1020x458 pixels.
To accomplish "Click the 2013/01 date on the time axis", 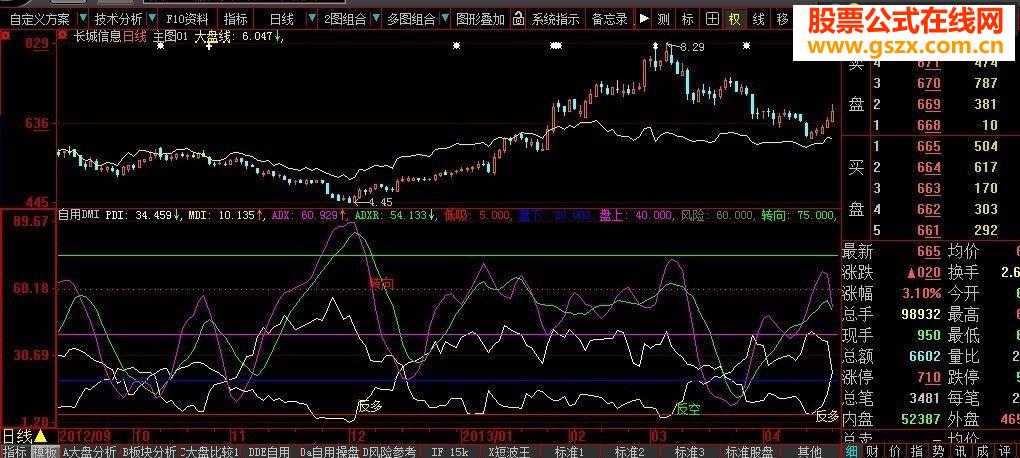I will point(487,435).
